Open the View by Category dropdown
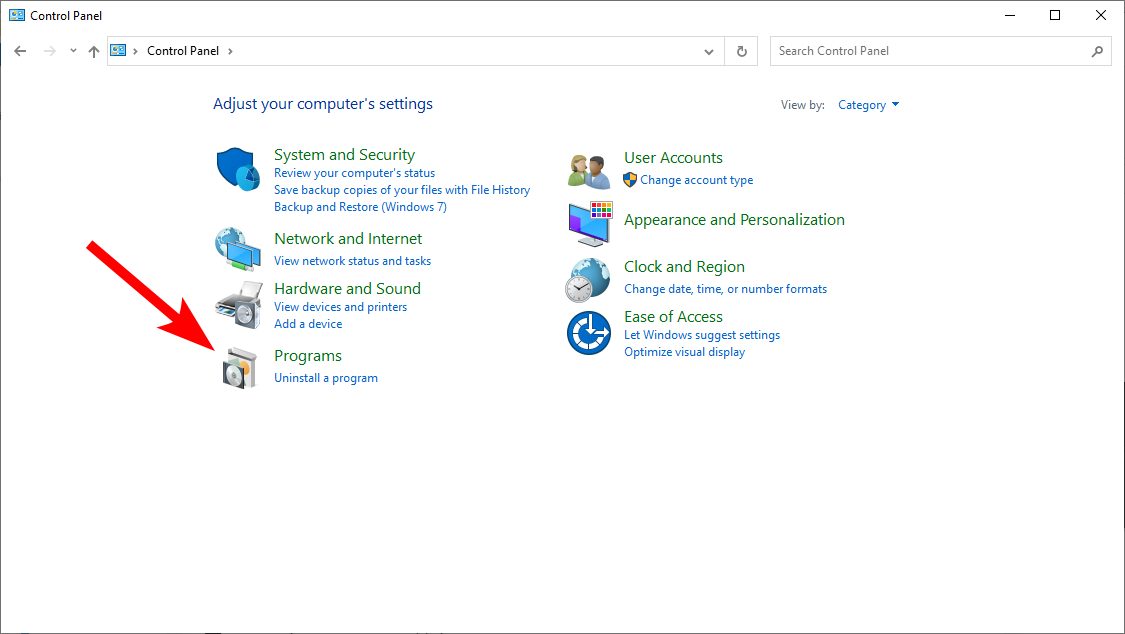 tap(868, 105)
